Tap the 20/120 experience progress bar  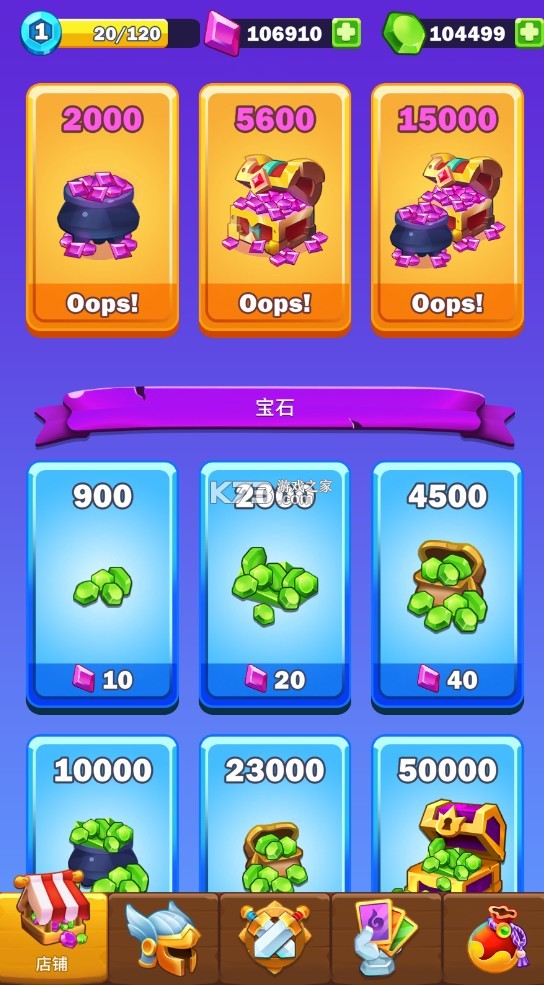click(129, 33)
